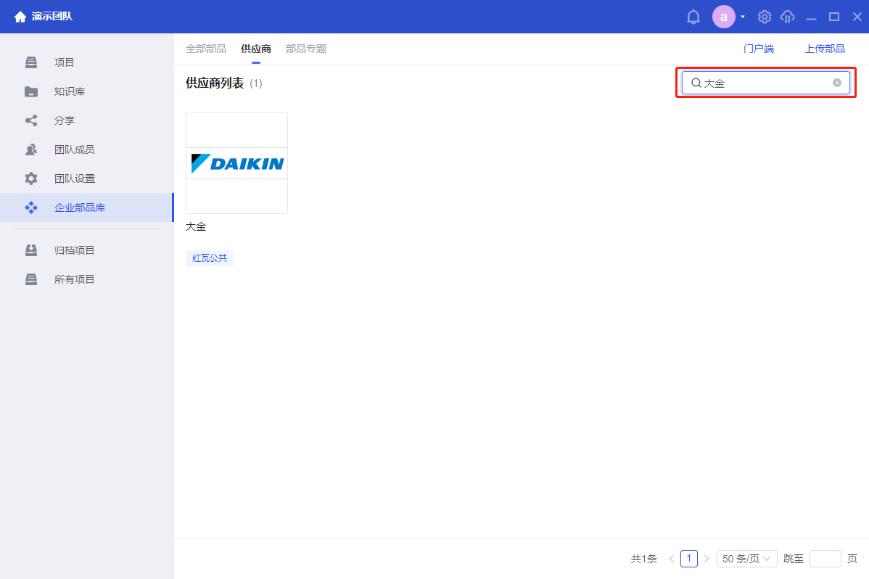Expand the avatar dropdown arrow
This screenshot has width=869, height=579.
(x=743, y=17)
